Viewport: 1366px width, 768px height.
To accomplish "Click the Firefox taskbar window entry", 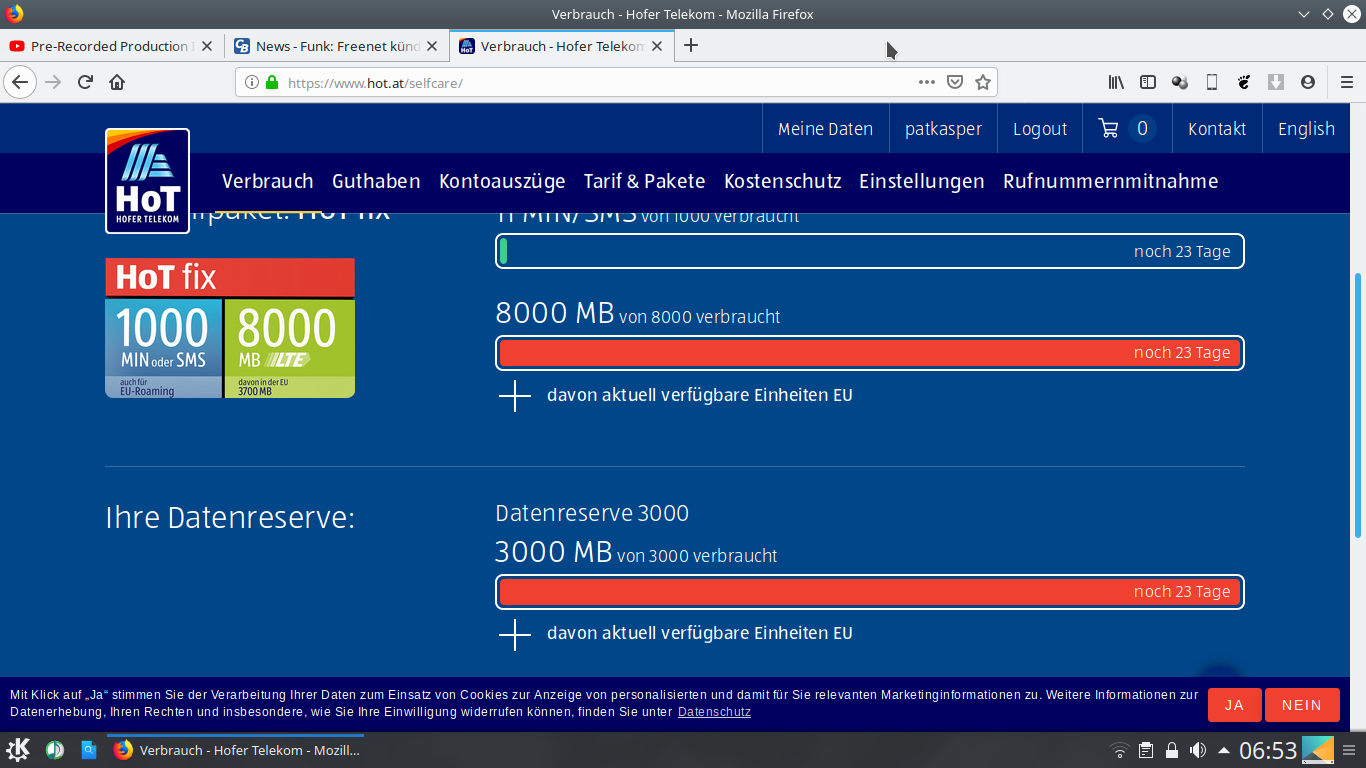I will (236, 750).
